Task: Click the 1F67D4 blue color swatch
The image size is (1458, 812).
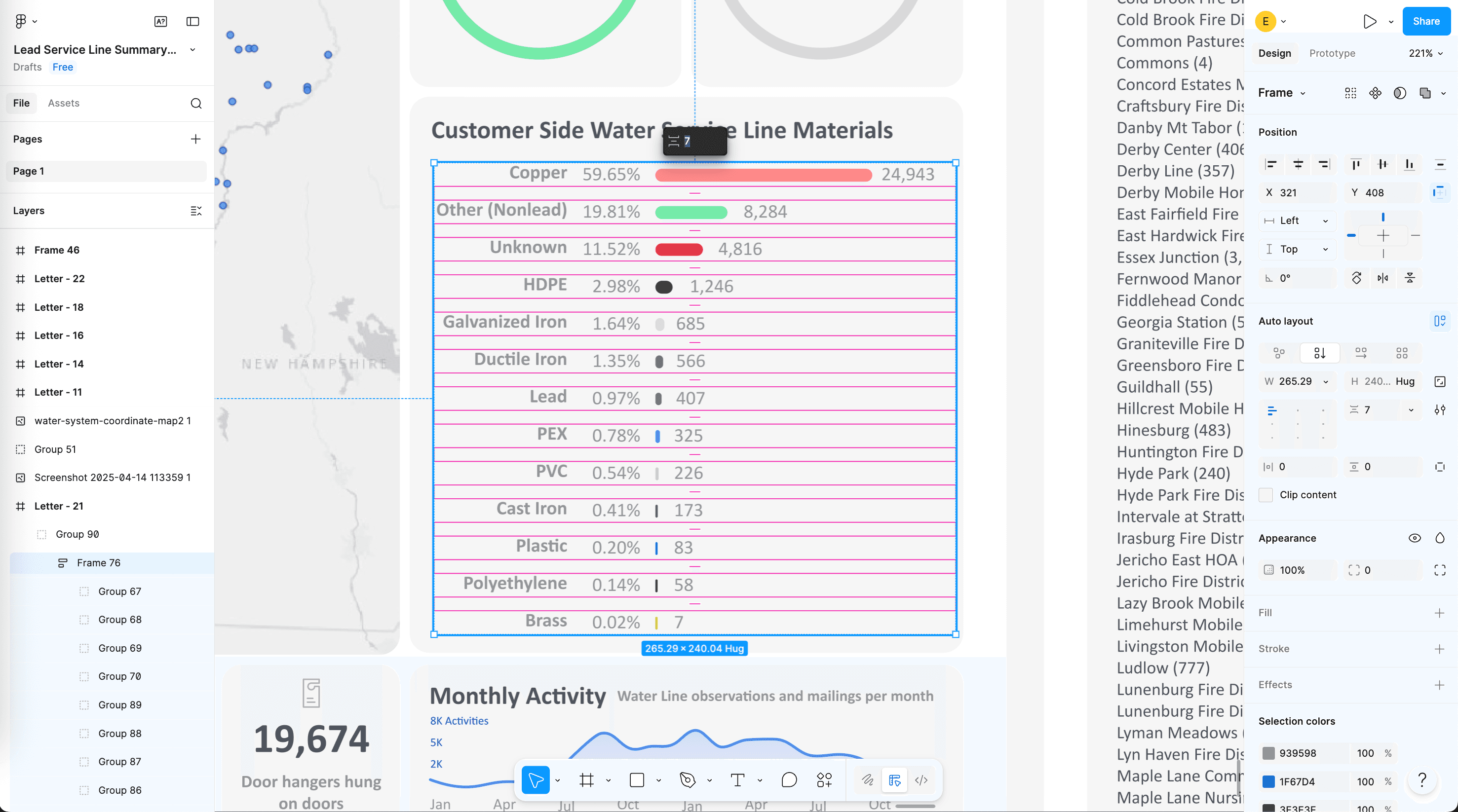Action: click(x=1268, y=781)
